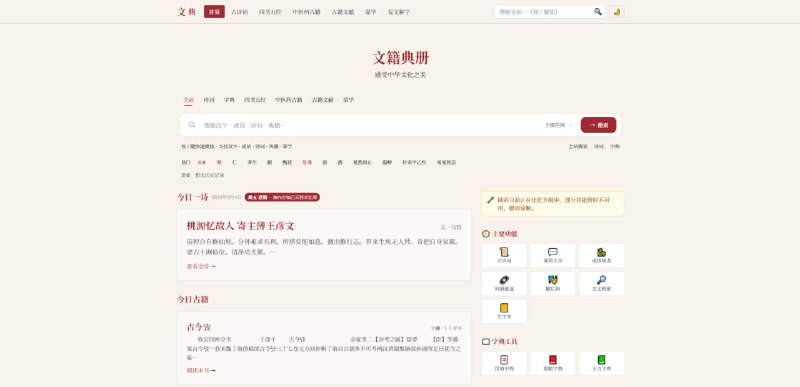
Task: Select the 蒙学 search category tab
Action: (x=348, y=100)
